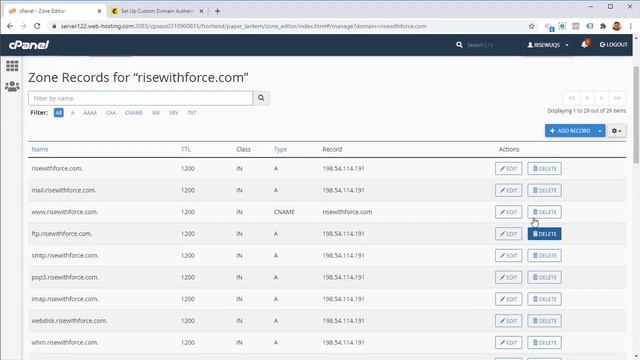Filter records by CNAME type

click(x=134, y=113)
